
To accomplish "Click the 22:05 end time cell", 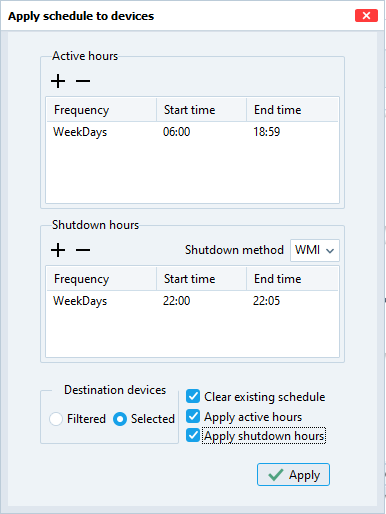I will click(x=267, y=301).
